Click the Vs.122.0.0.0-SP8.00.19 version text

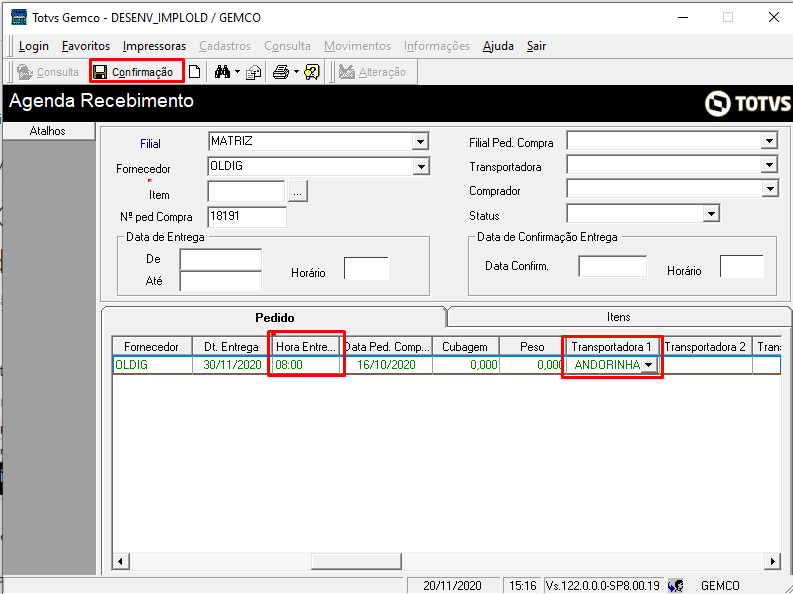(602, 586)
